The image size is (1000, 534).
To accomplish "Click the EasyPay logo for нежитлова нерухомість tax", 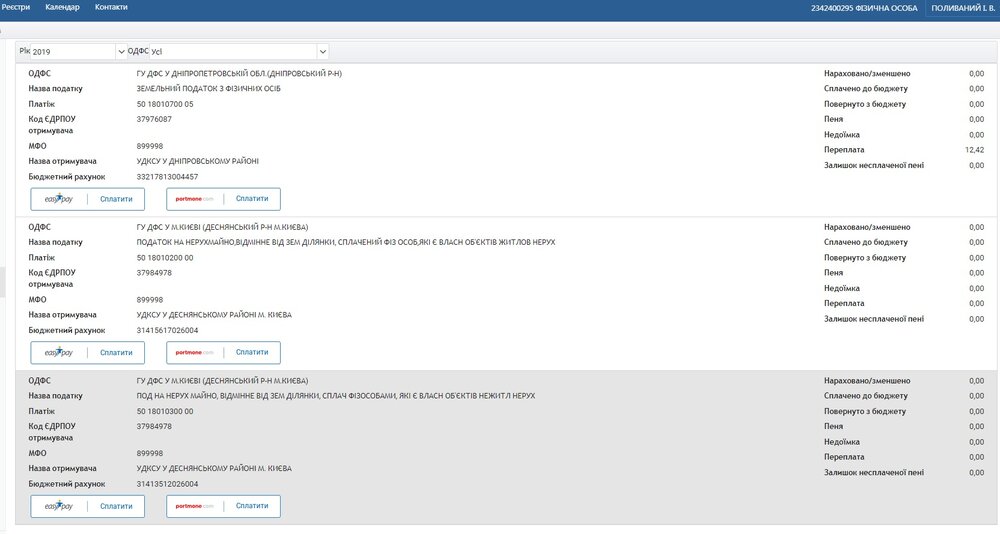I will [x=59, y=506].
